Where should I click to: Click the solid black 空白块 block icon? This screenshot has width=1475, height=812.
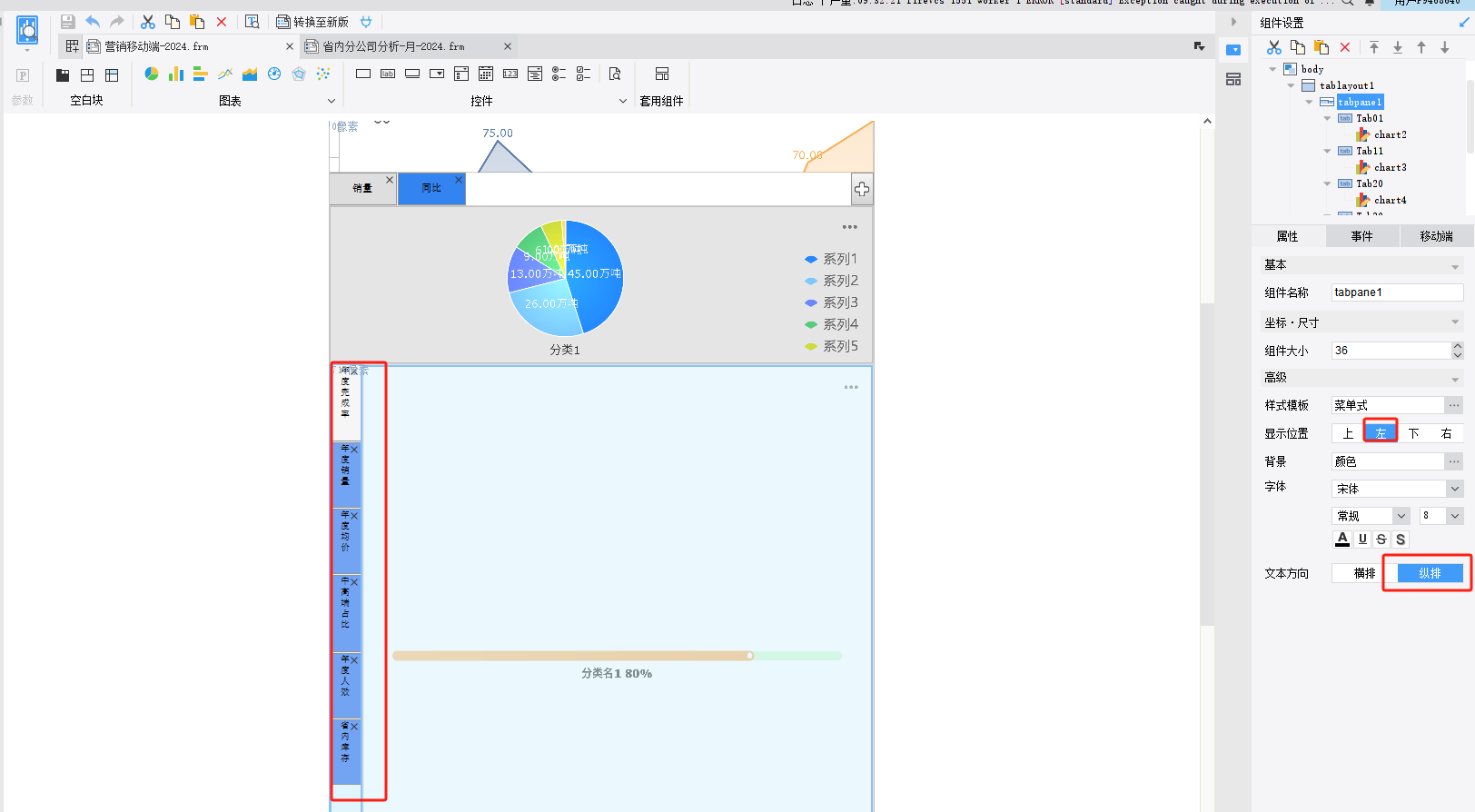point(63,74)
